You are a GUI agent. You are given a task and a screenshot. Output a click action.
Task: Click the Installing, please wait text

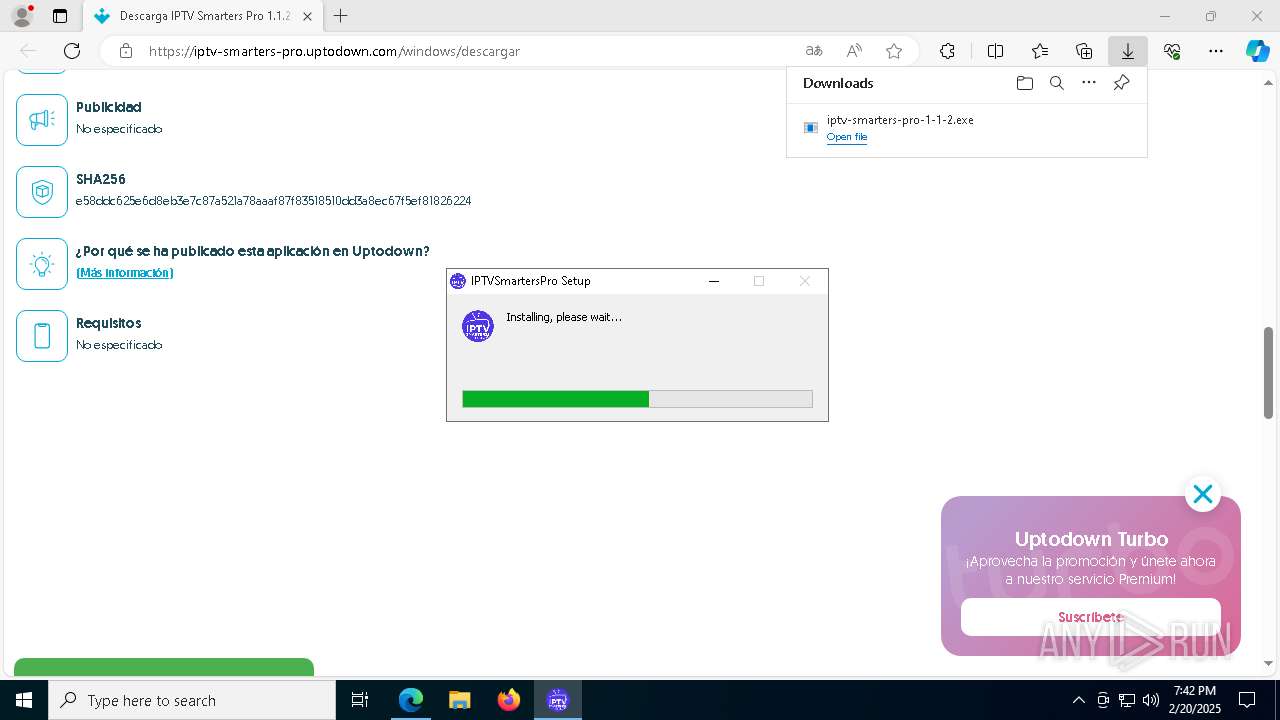click(564, 317)
